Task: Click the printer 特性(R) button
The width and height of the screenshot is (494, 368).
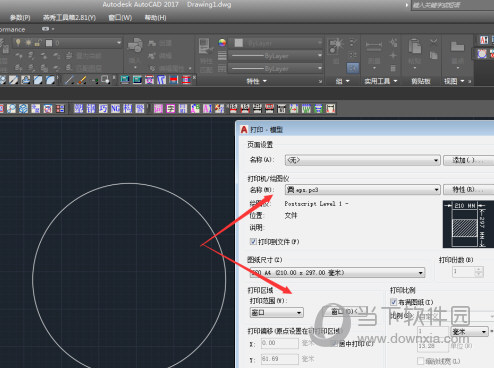Action: [468, 190]
